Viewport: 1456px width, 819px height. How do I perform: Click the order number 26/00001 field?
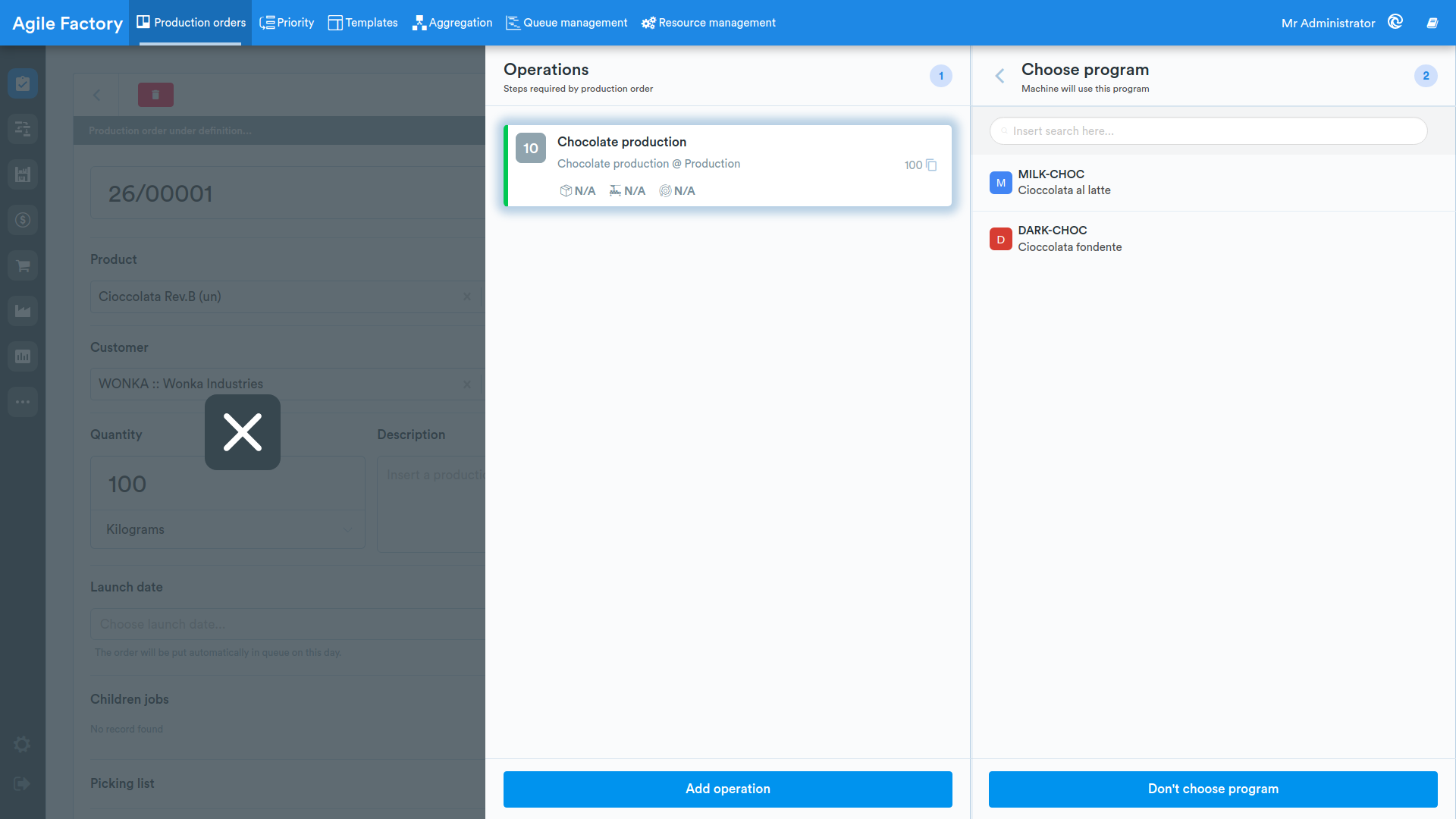point(288,193)
